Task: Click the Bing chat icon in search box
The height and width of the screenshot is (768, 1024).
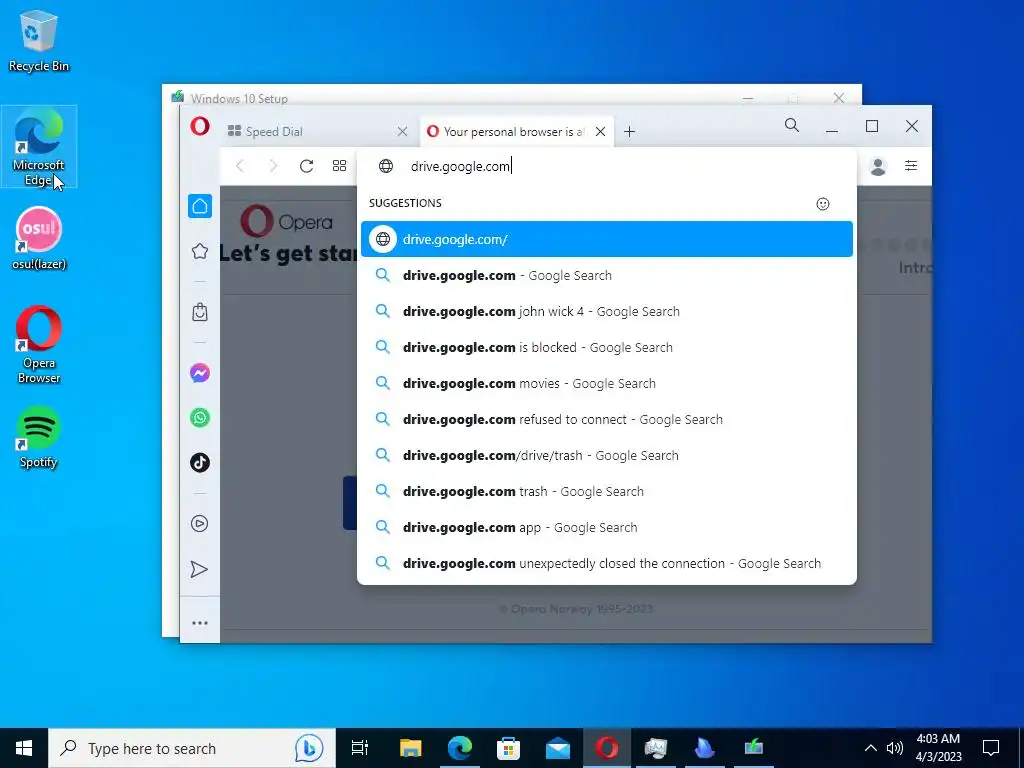Action: click(x=308, y=748)
